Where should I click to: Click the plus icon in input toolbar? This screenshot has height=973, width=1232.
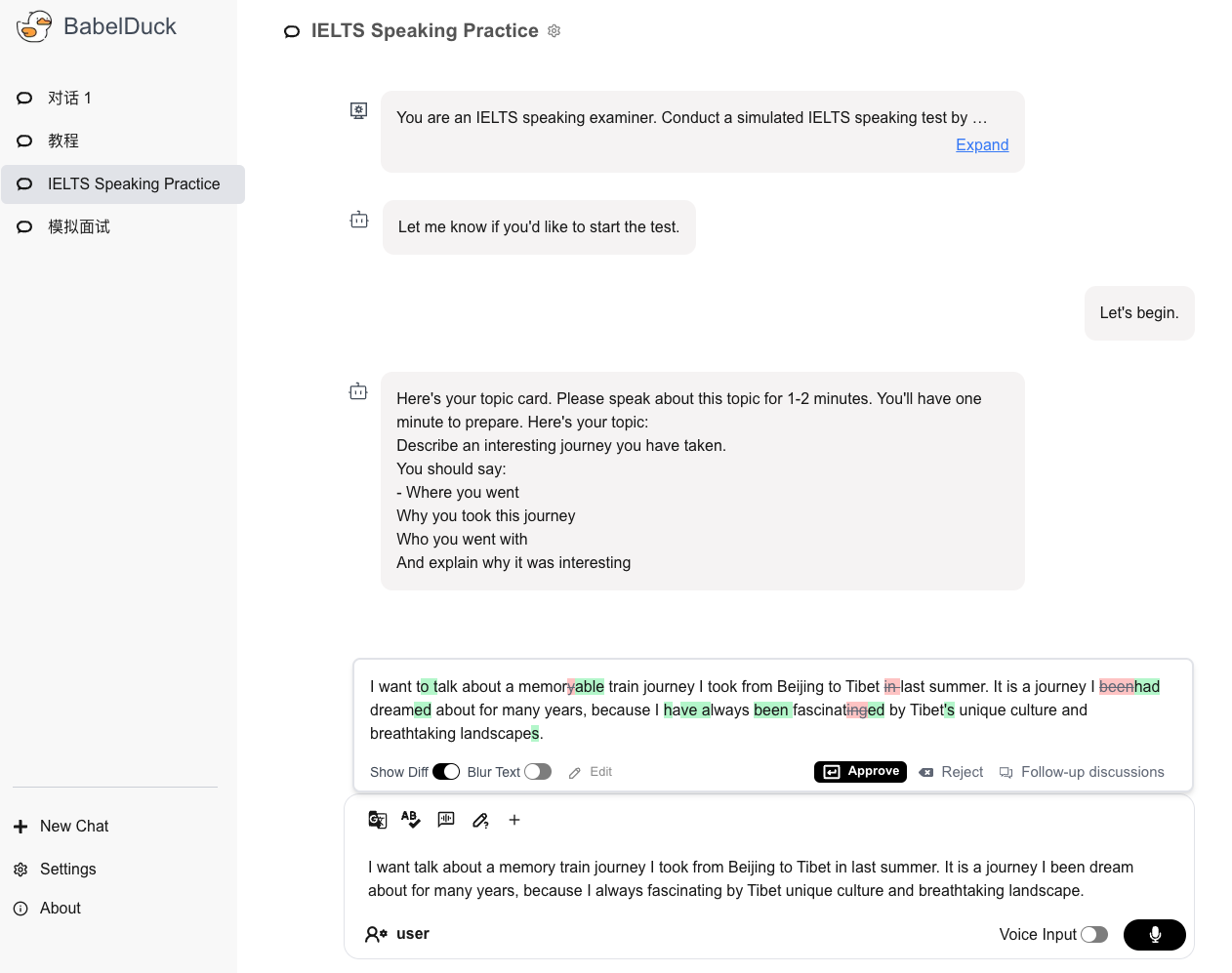click(514, 821)
